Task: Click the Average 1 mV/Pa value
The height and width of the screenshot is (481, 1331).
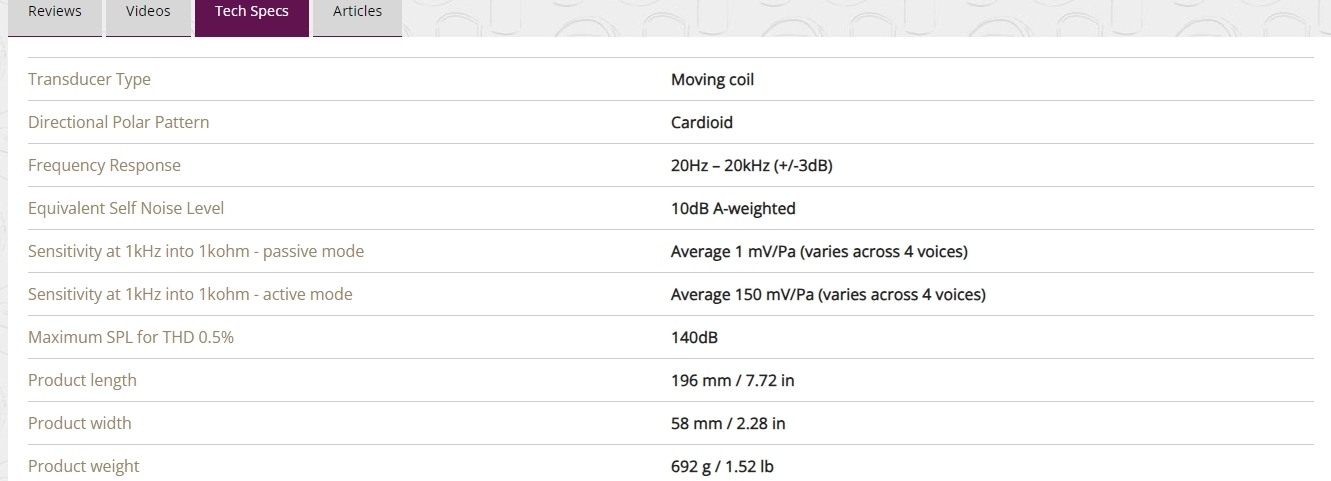Action: point(819,252)
